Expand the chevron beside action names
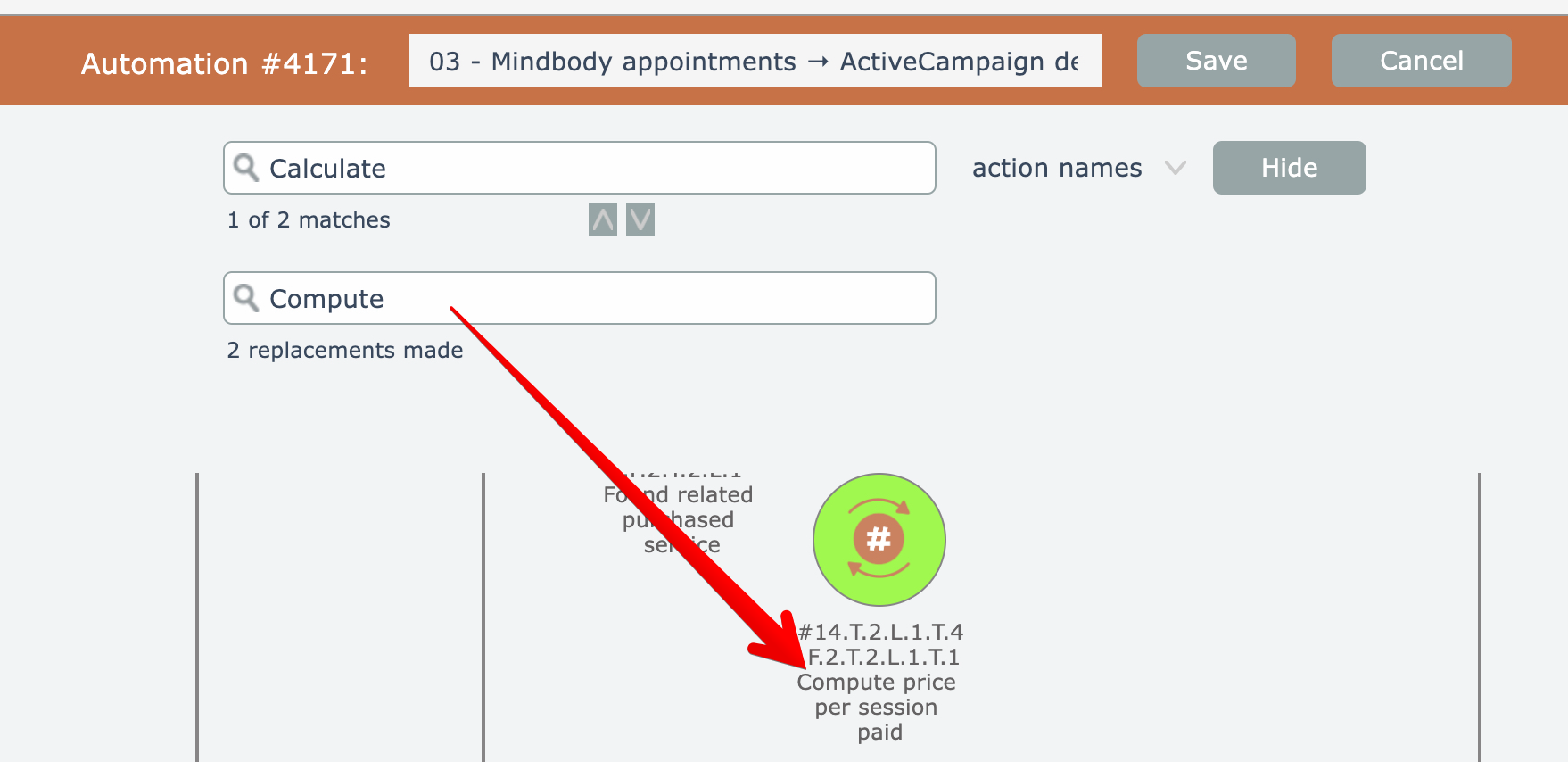 pyautogui.click(x=1176, y=168)
